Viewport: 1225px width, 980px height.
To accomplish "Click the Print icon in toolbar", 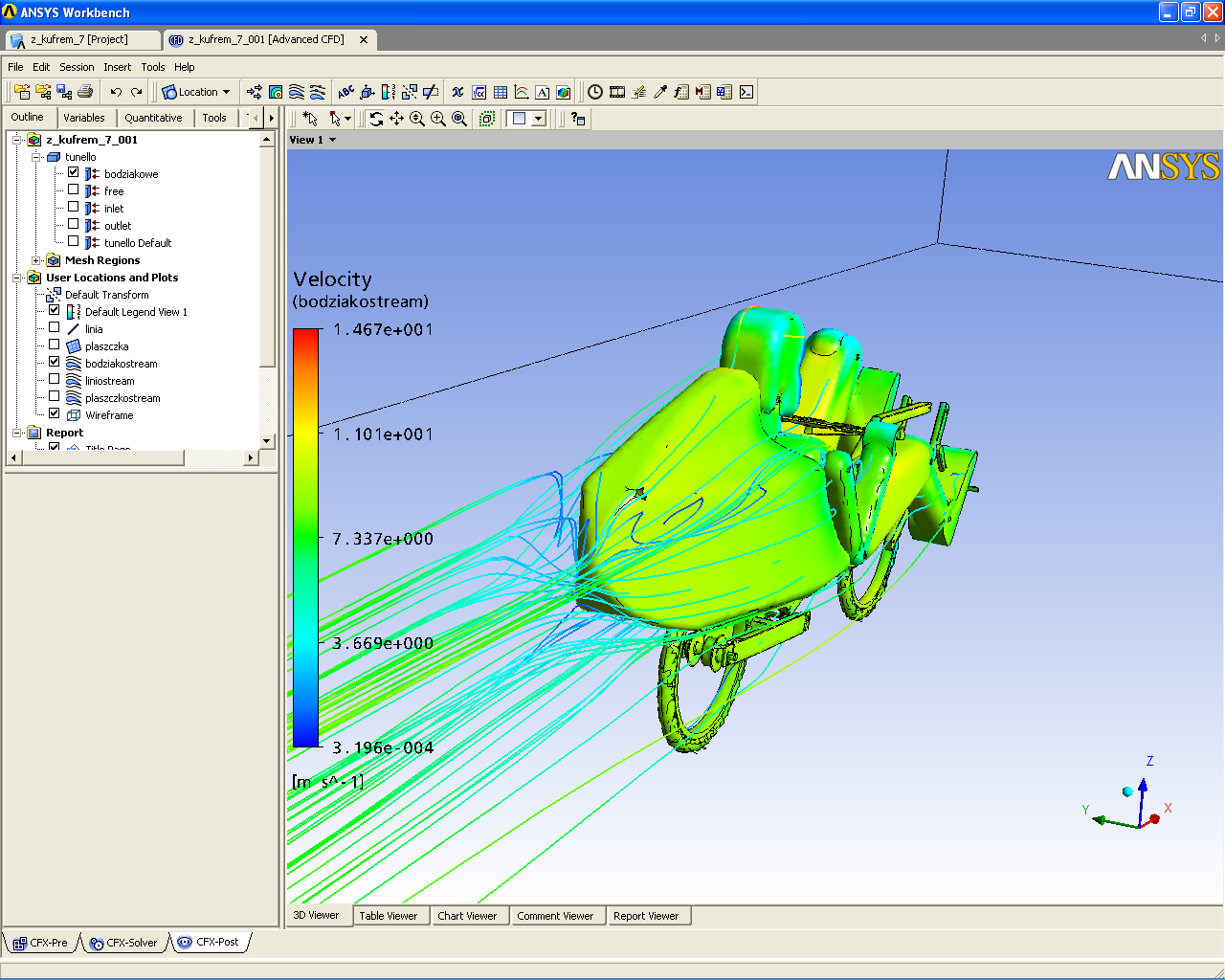I will [x=85, y=92].
